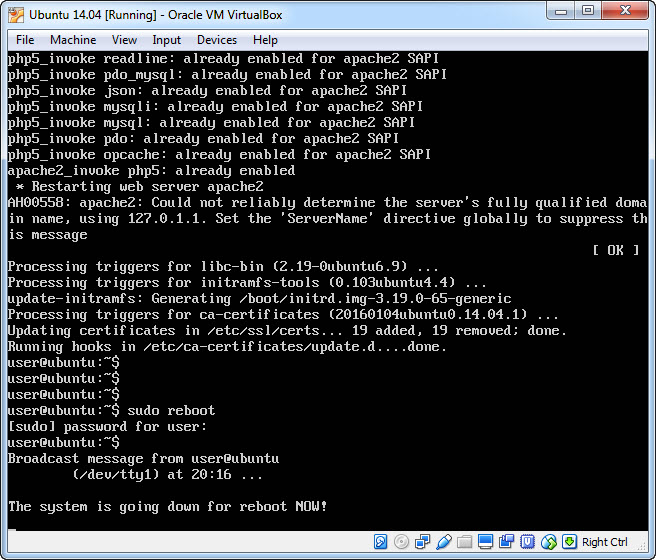The image size is (656, 560).
Task: Click the 'AH00558: apache2' warning line
Action: pyautogui.click(x=327, y=219)
